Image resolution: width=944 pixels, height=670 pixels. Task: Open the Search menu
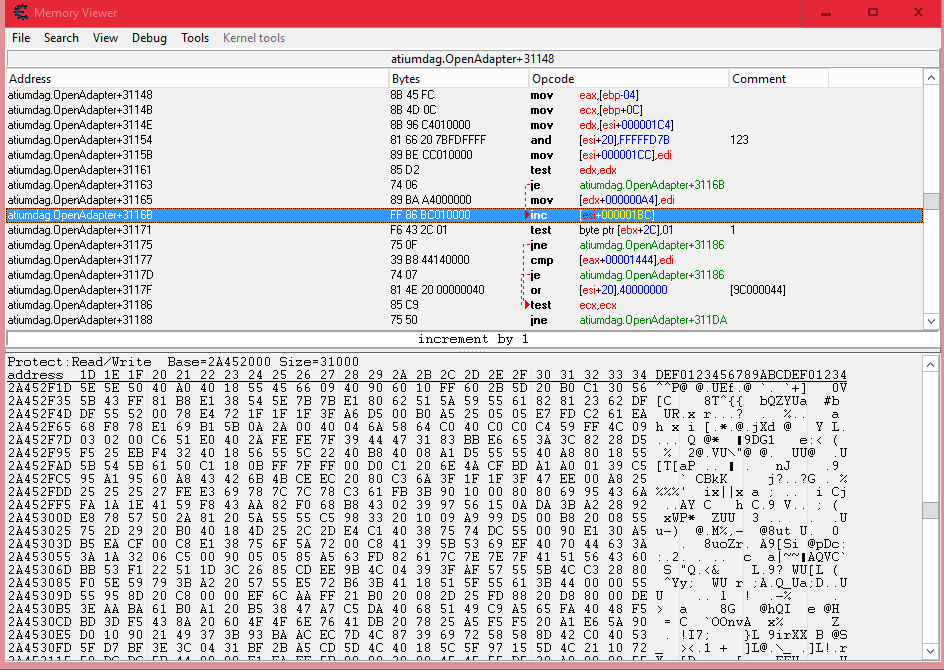(61, 38)
